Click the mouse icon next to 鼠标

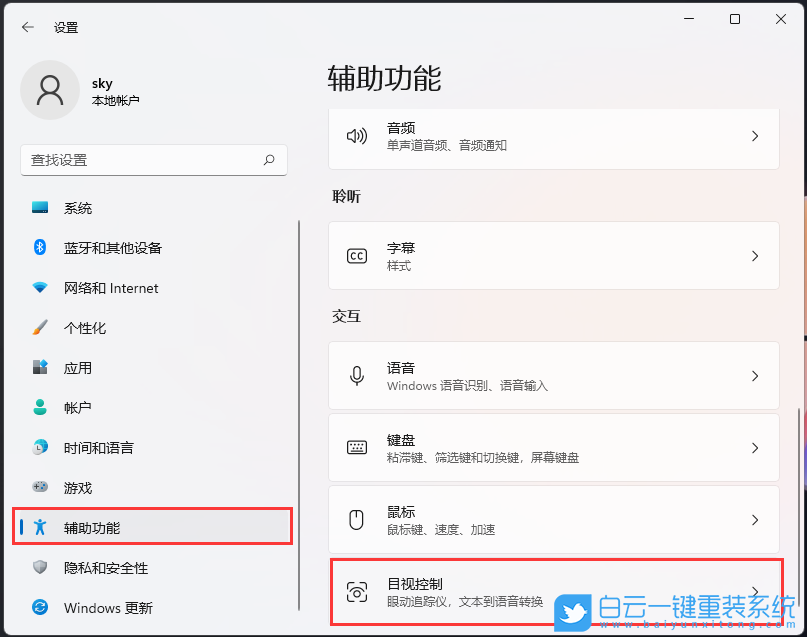[x=357, y=519]
